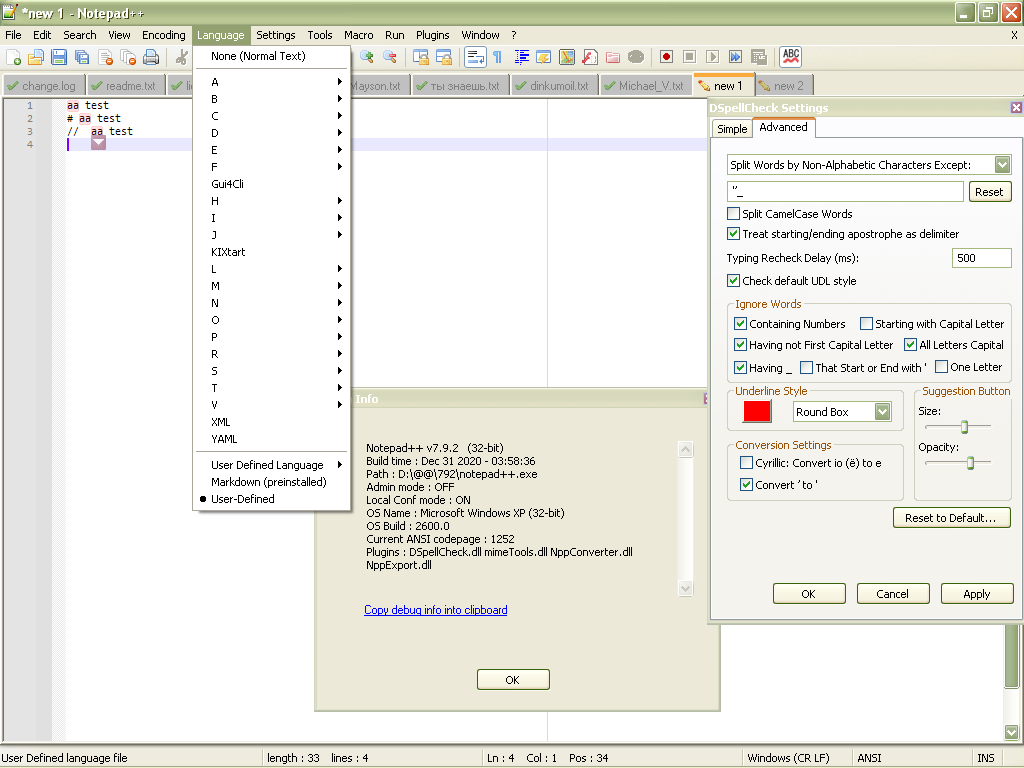Click the New file toolbar icon
The width and height of the screenshot is (1024, 768).
[x=13, y=57]
